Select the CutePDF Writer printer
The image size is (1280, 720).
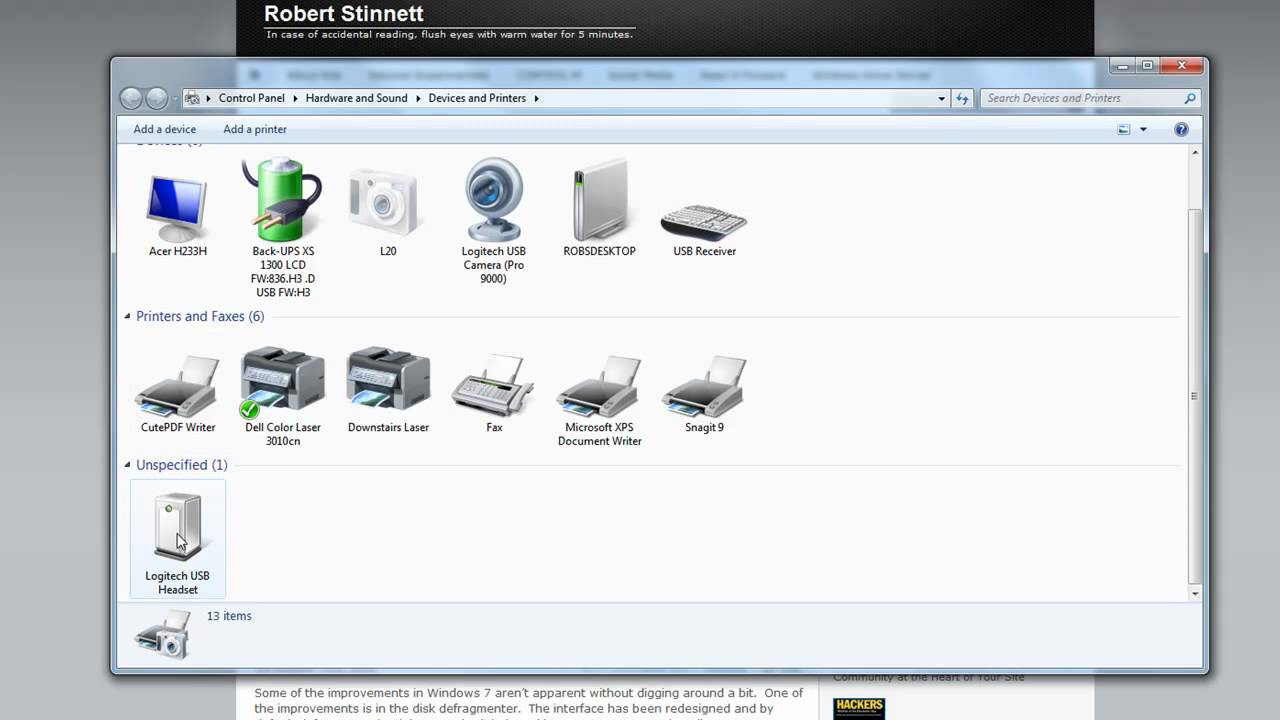tap(177, 385)
